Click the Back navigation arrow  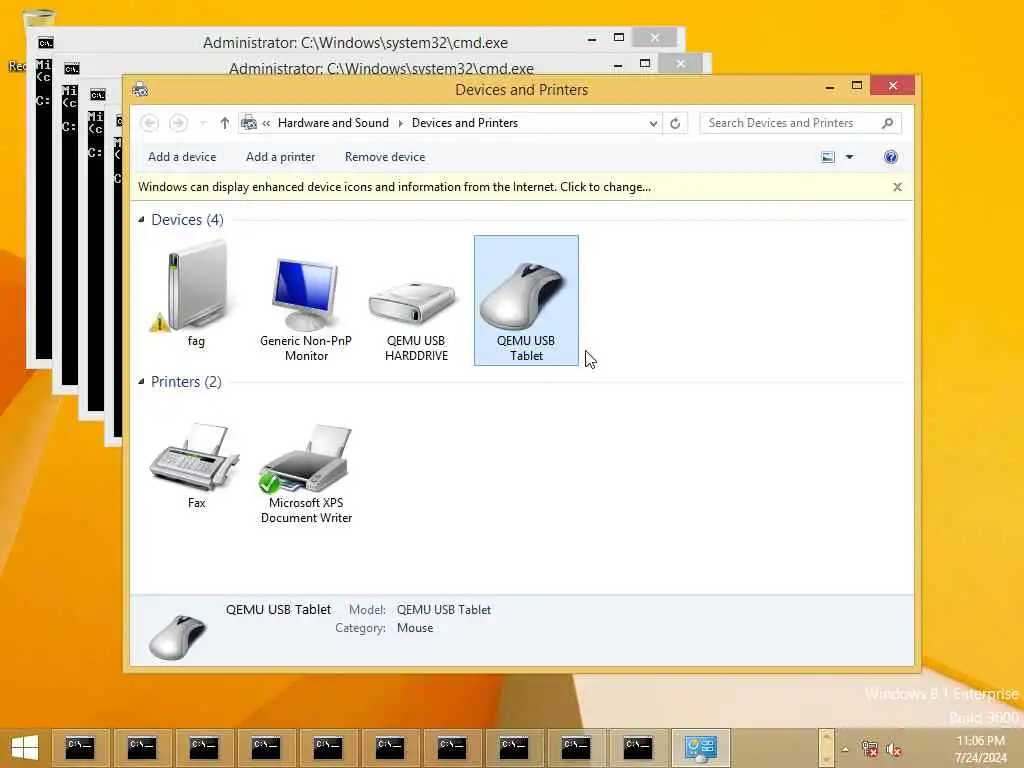click(x=150, y=123)
